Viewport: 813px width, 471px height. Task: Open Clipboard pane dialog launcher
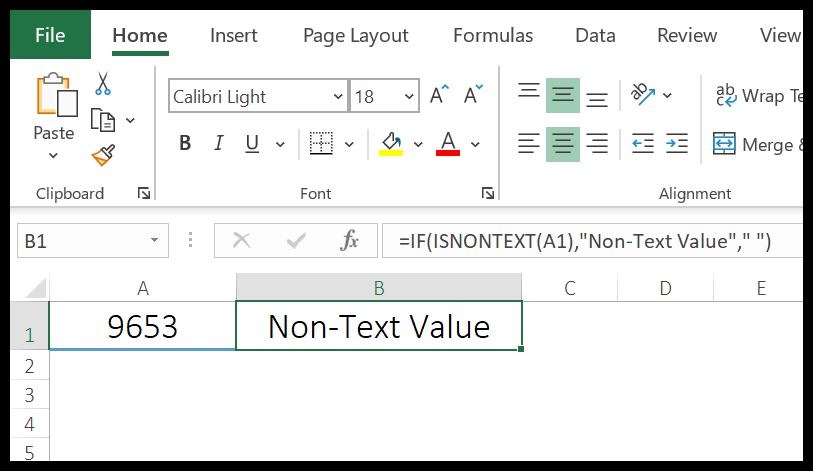[144, 193]
